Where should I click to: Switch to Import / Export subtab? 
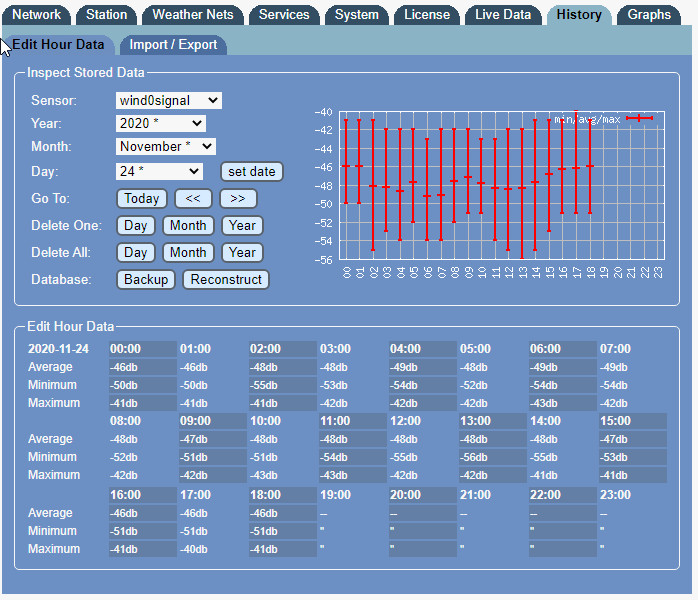pyautogui.click(x=173, y=45)
